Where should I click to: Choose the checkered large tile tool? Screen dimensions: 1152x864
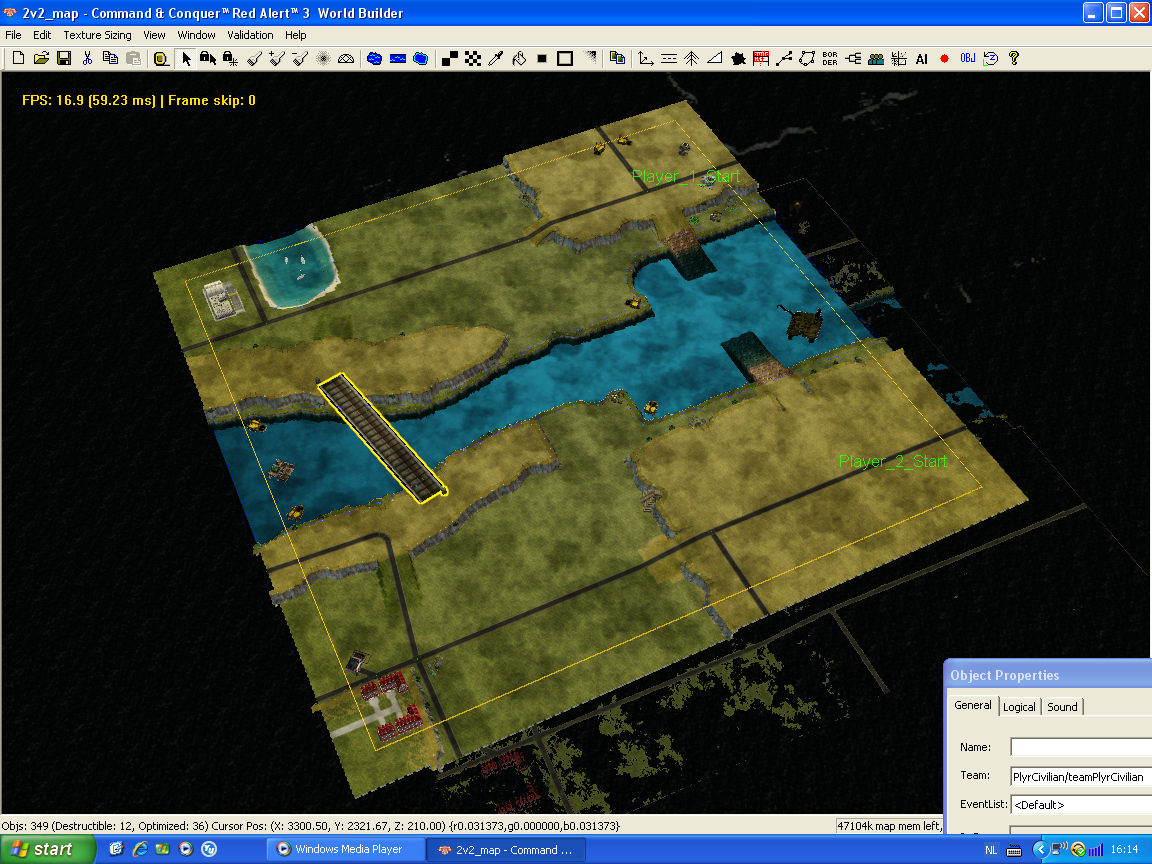click(x=473, y=59)
